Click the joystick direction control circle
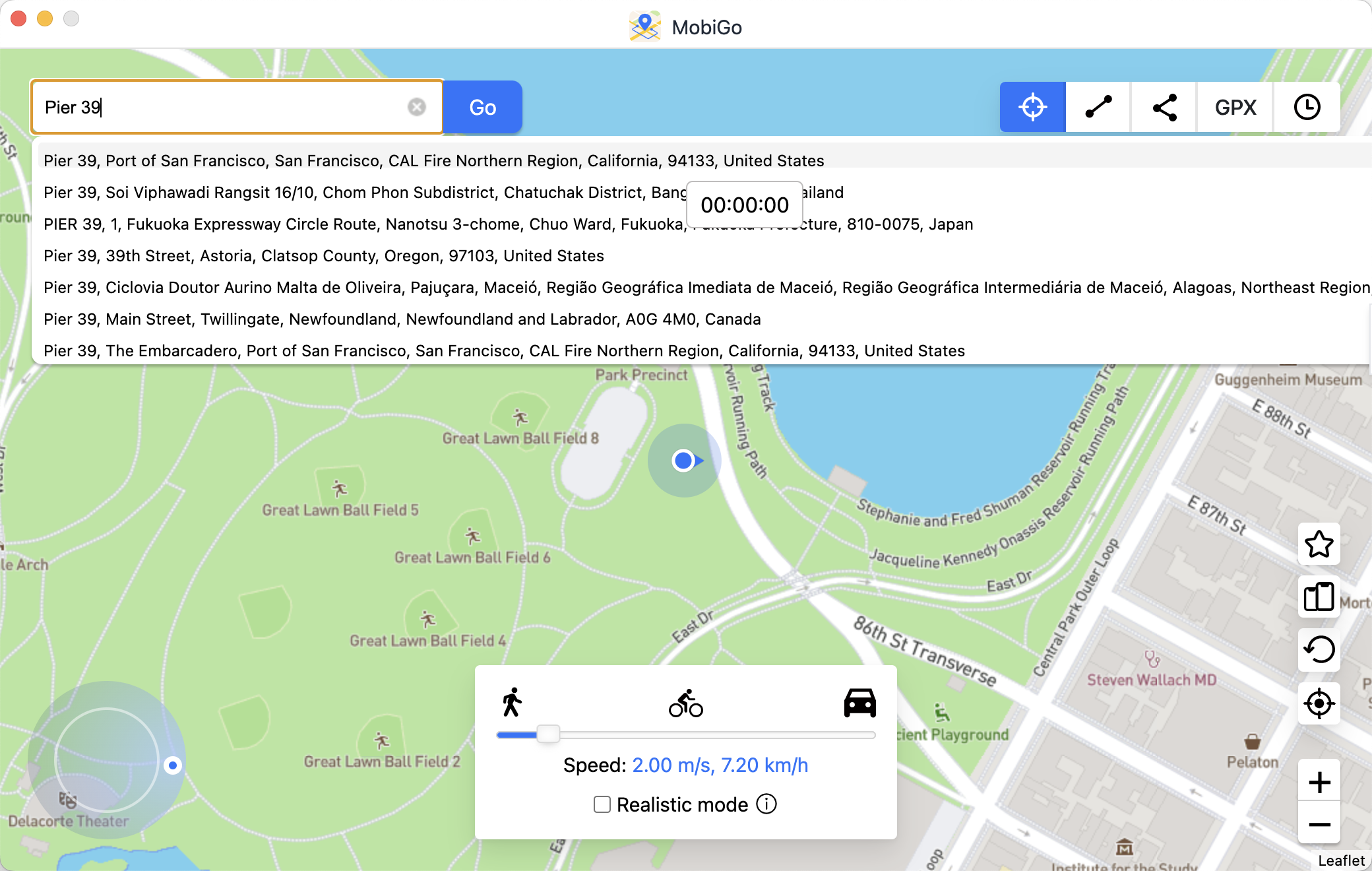Image resolution: width=1372 pixels, height=871 pixels. click(106, 760)
